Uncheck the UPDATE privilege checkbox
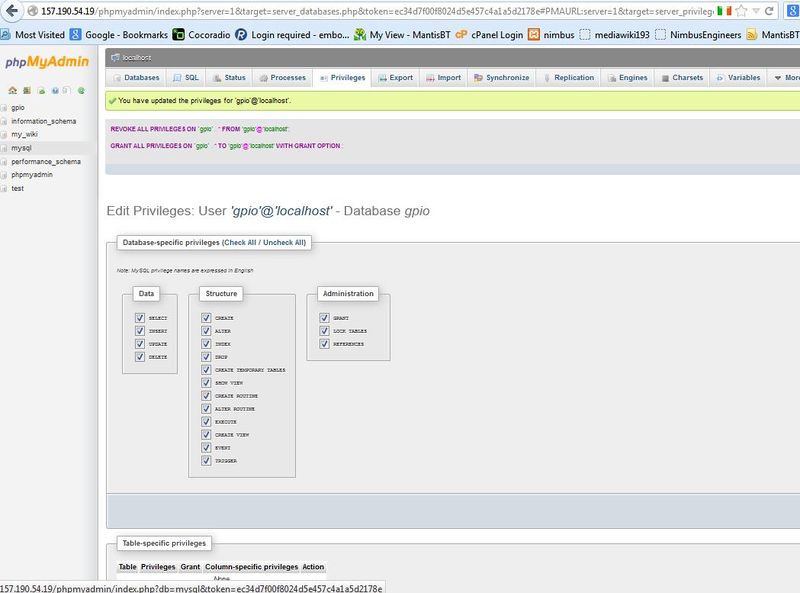This screenshot has height=593, width=800. [x=140, y=344]
